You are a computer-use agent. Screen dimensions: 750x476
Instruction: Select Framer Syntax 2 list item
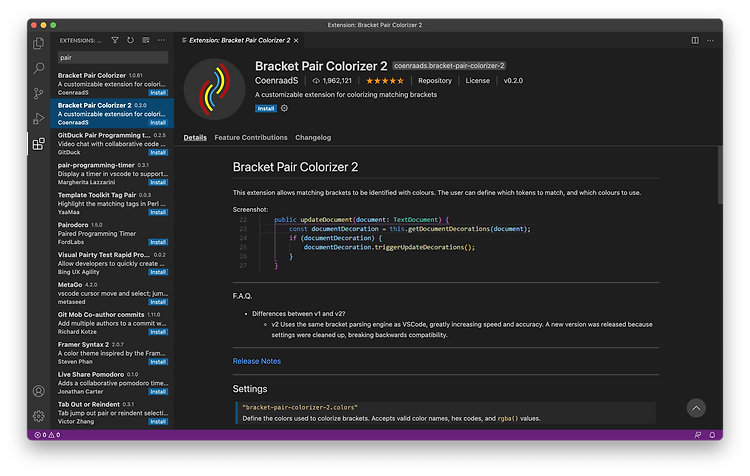pyautogui.click(x=112, y=353)
